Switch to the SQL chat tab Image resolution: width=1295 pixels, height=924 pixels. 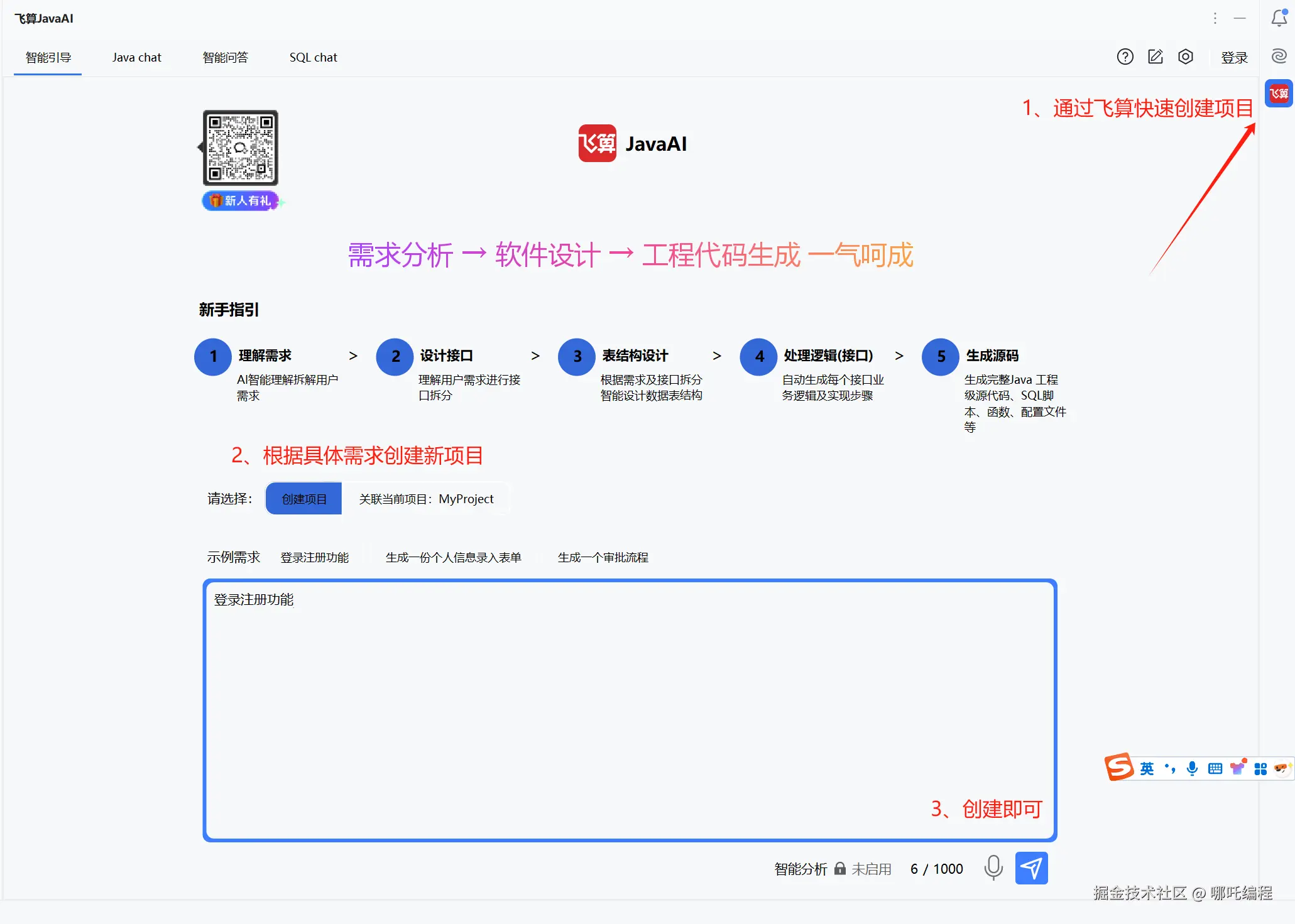click(x=313, y=58)
